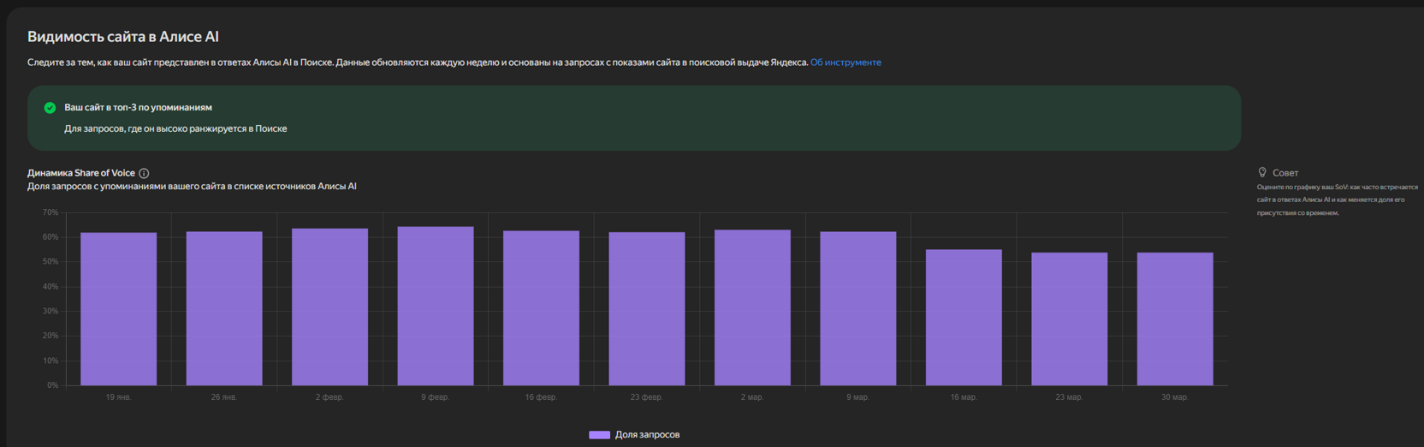Click the bar for 23 мар.
1424x447 pixels.
1069,319
